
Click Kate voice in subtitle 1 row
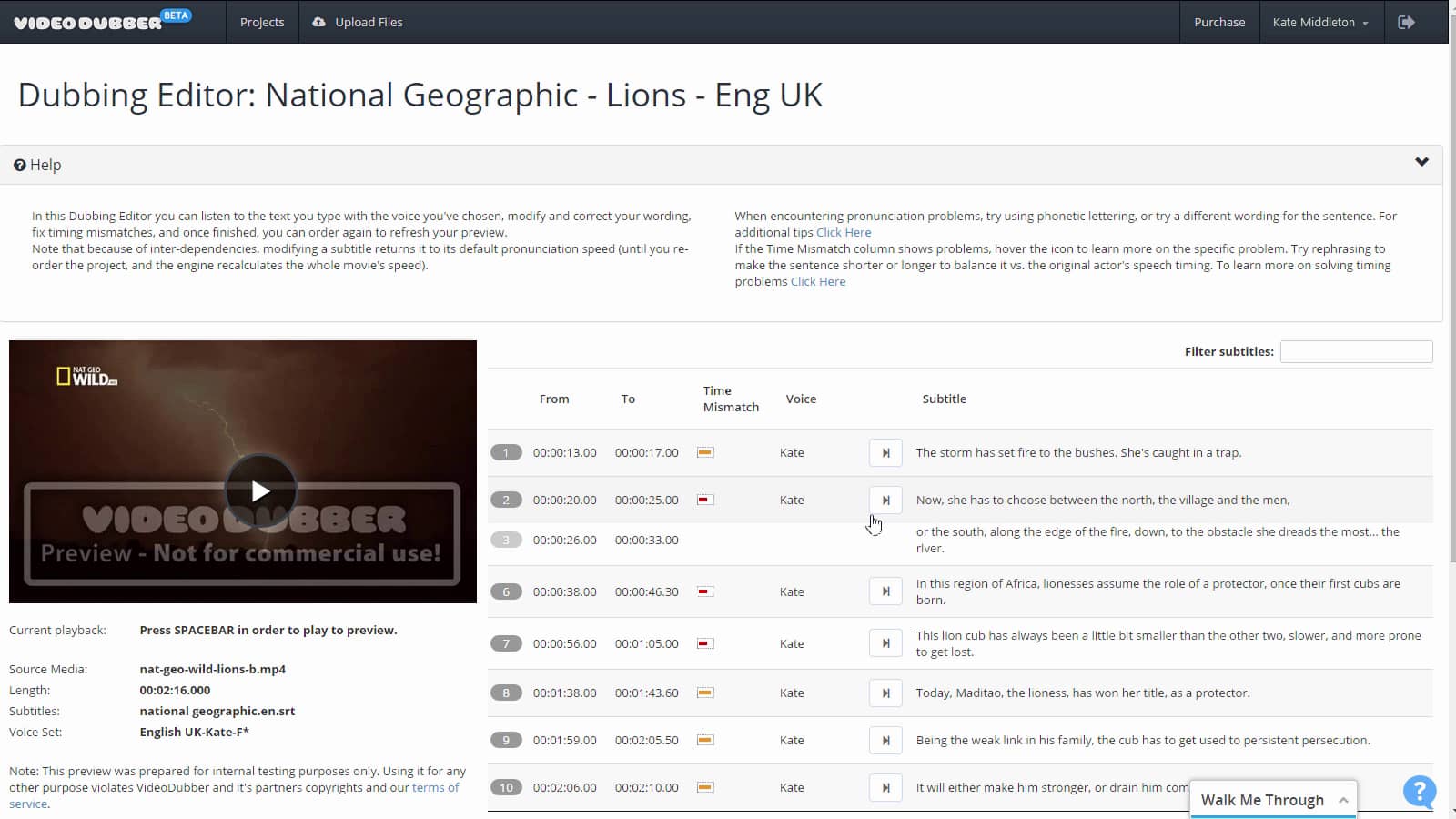pos(792,452)
